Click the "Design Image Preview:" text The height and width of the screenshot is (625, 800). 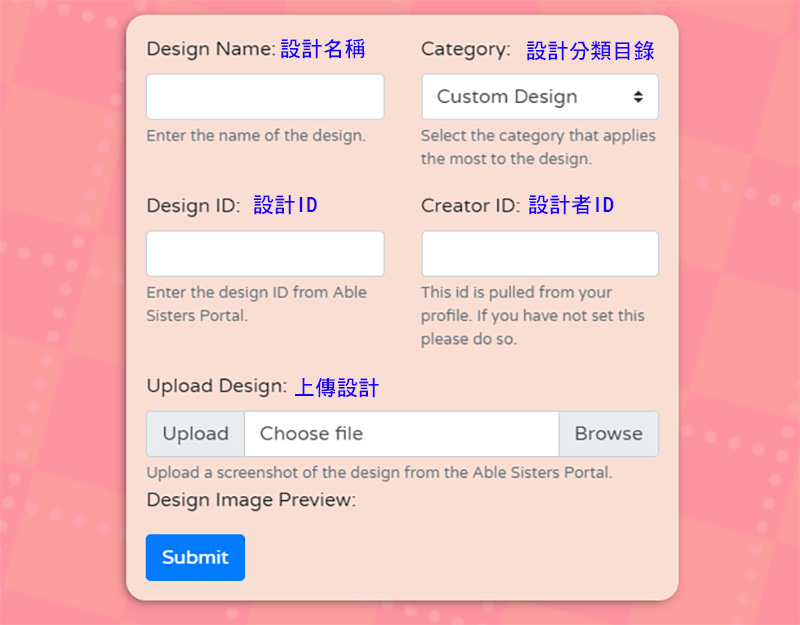point(251,500)
